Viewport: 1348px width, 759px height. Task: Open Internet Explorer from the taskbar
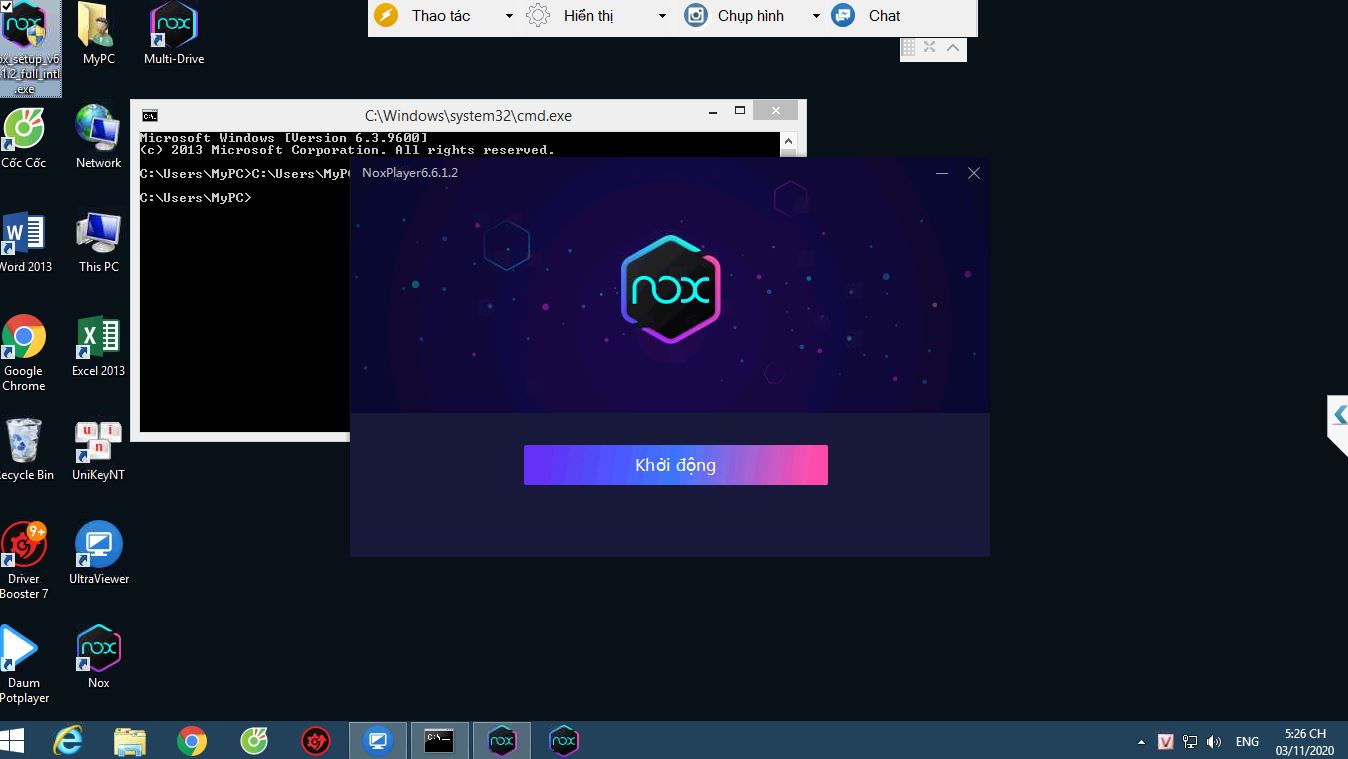[x=68, y=741]
